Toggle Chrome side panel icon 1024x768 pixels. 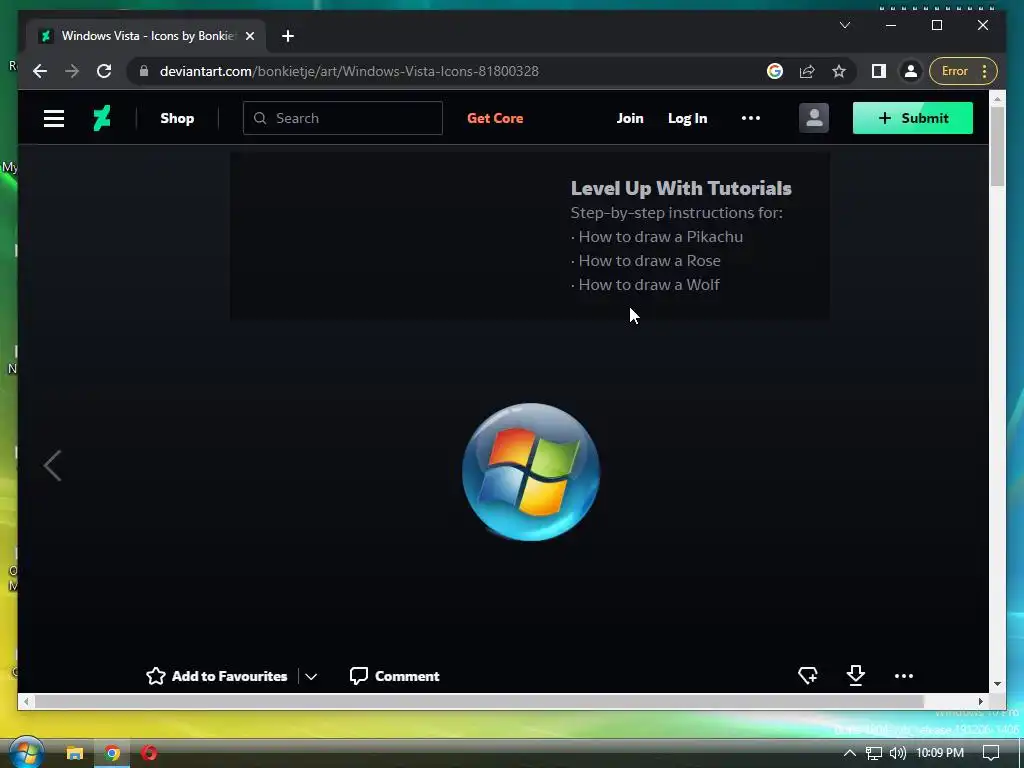tap(879, 71)
